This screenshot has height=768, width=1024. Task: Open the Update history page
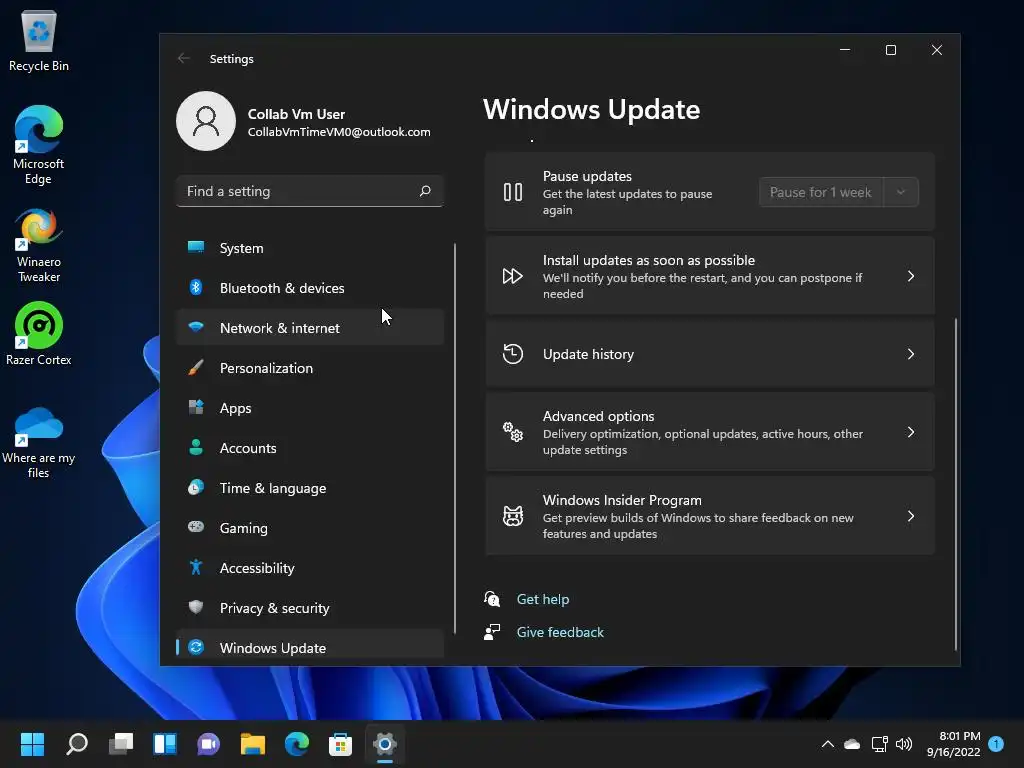coord(710,354)
